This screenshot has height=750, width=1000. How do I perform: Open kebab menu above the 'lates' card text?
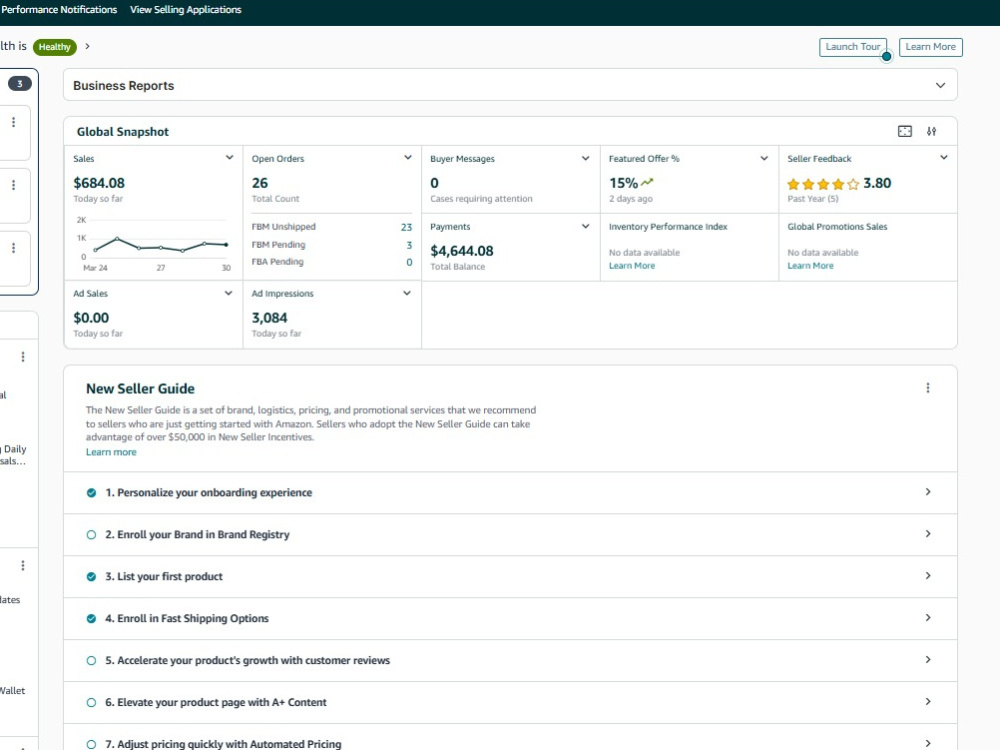pos(23,565)
